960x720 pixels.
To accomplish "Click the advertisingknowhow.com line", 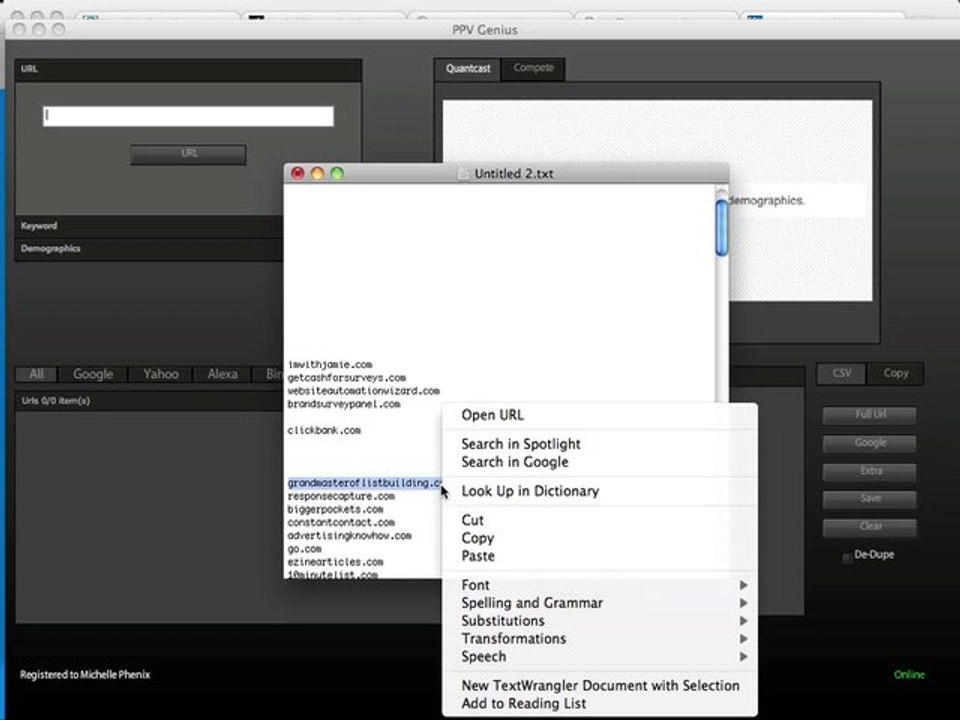I will click(x=350, y=536).
